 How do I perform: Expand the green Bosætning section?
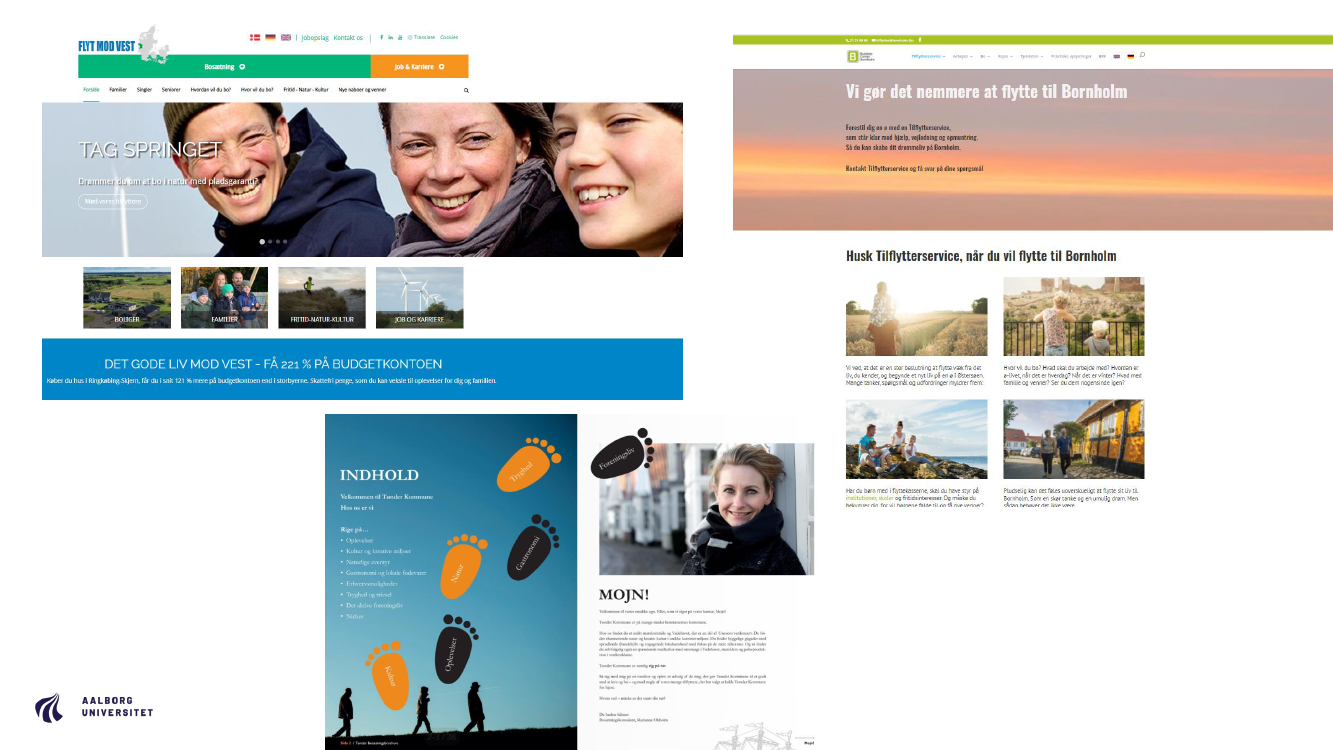(x=224, y=67)
